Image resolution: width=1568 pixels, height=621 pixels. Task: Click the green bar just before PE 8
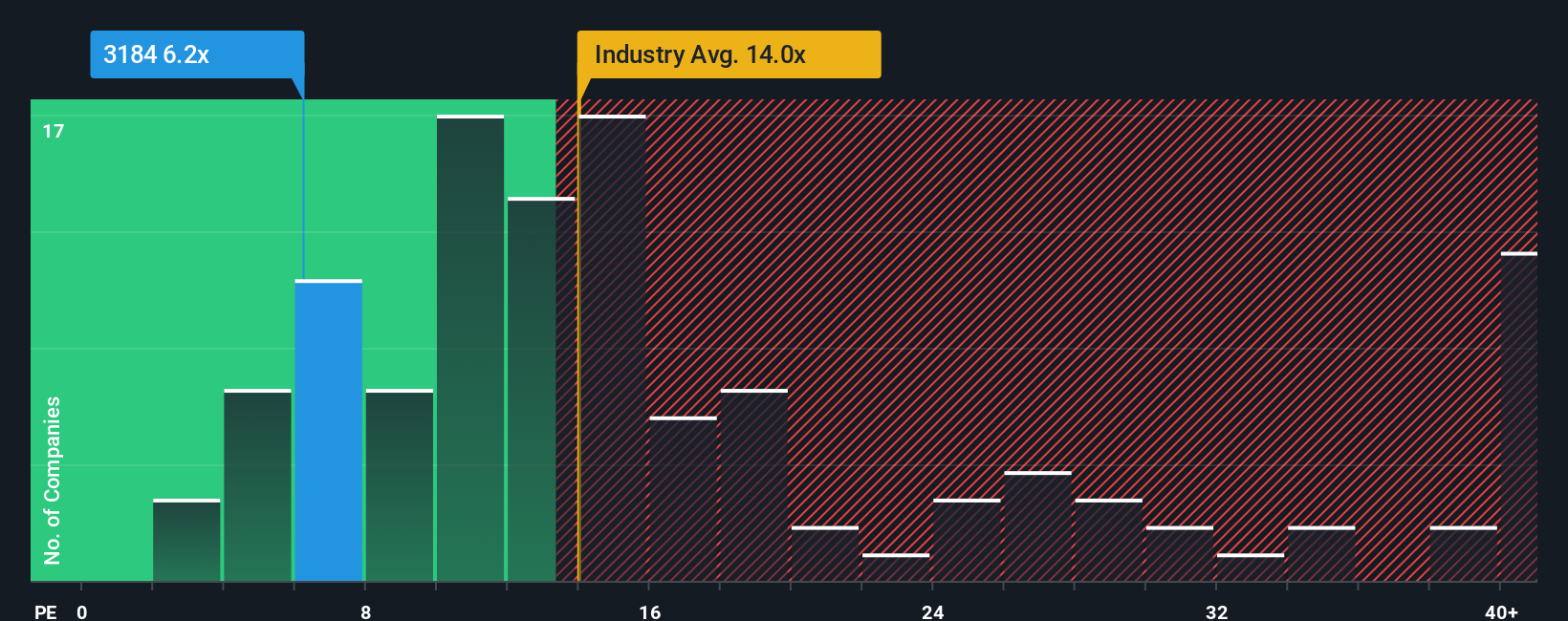pos(258,485)
